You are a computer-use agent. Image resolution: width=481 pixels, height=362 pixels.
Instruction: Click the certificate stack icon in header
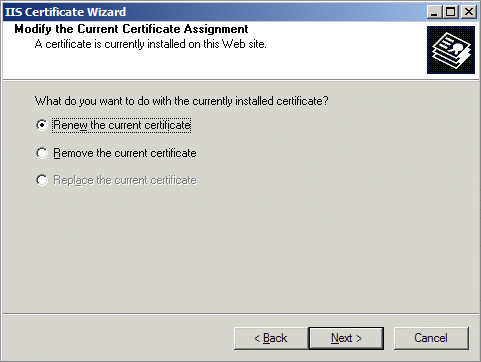click(451, 50)
